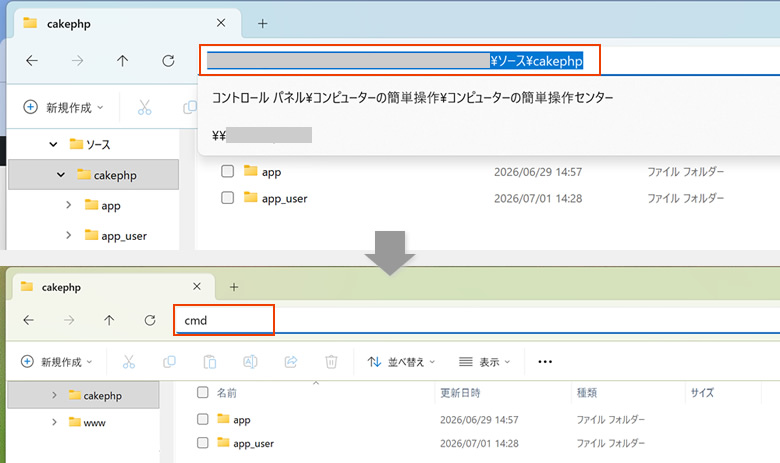Expand app_user tree node in upper sidebar

(x=69, y=235)
